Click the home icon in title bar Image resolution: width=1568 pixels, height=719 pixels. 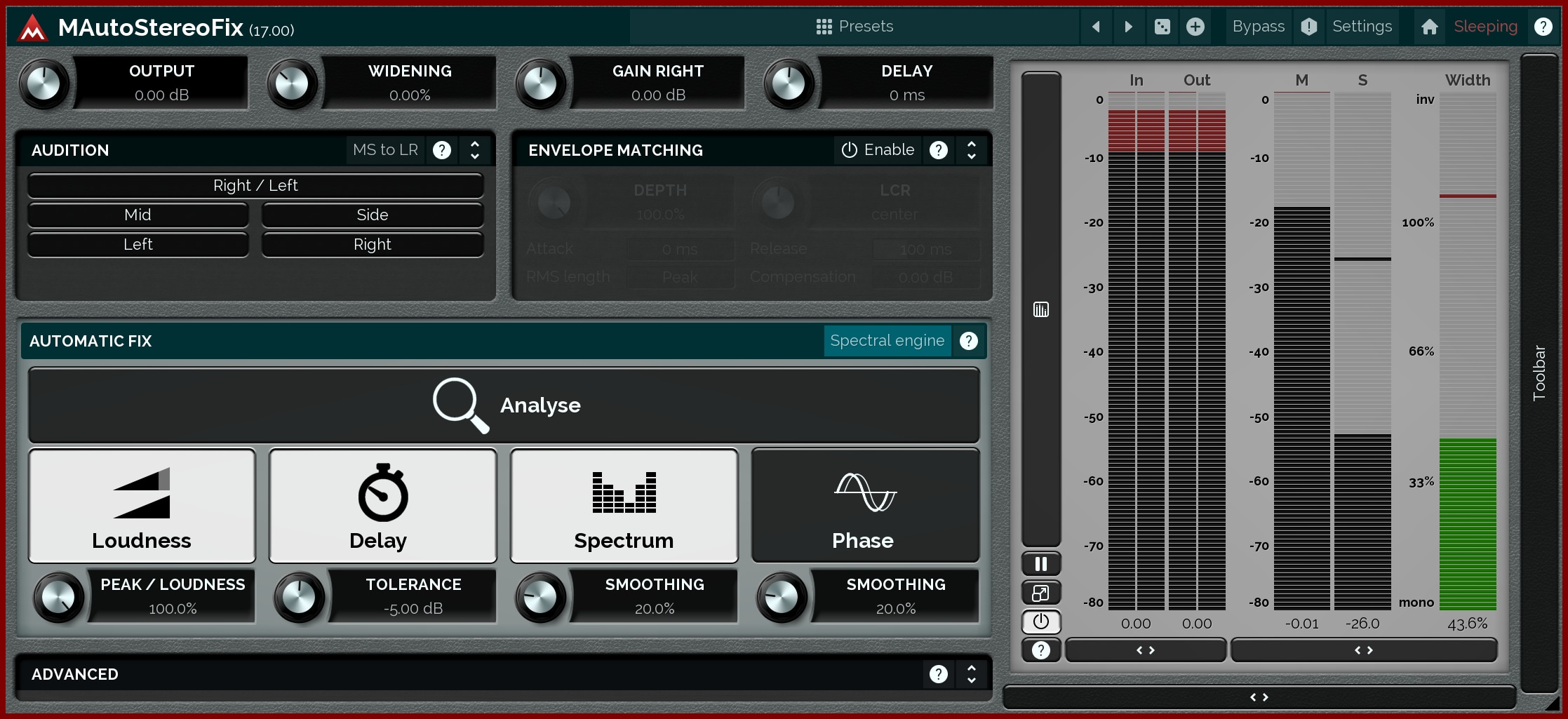[x=1429, y=27]
